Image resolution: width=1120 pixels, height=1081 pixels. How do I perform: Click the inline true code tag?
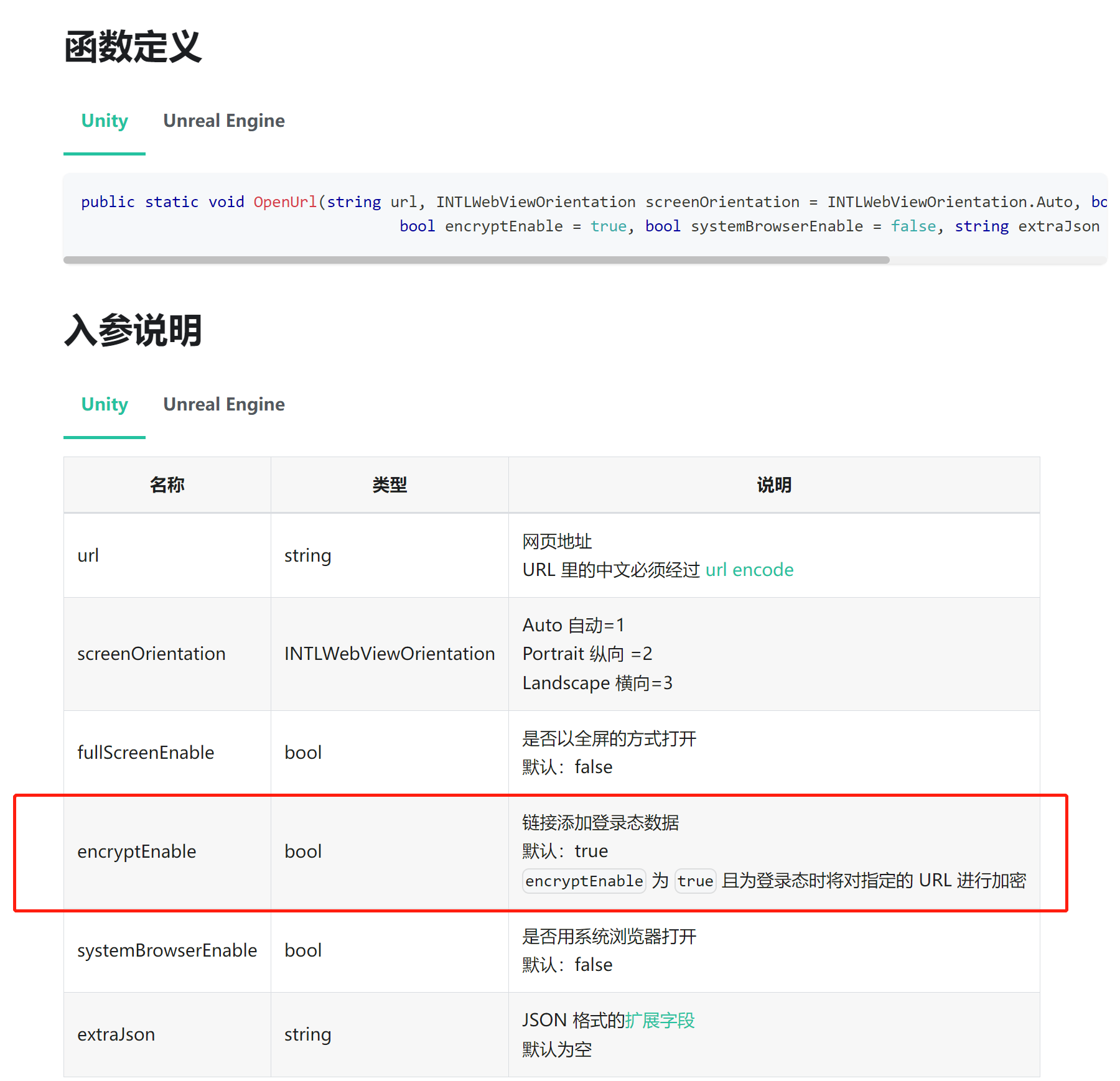[695, 881]
